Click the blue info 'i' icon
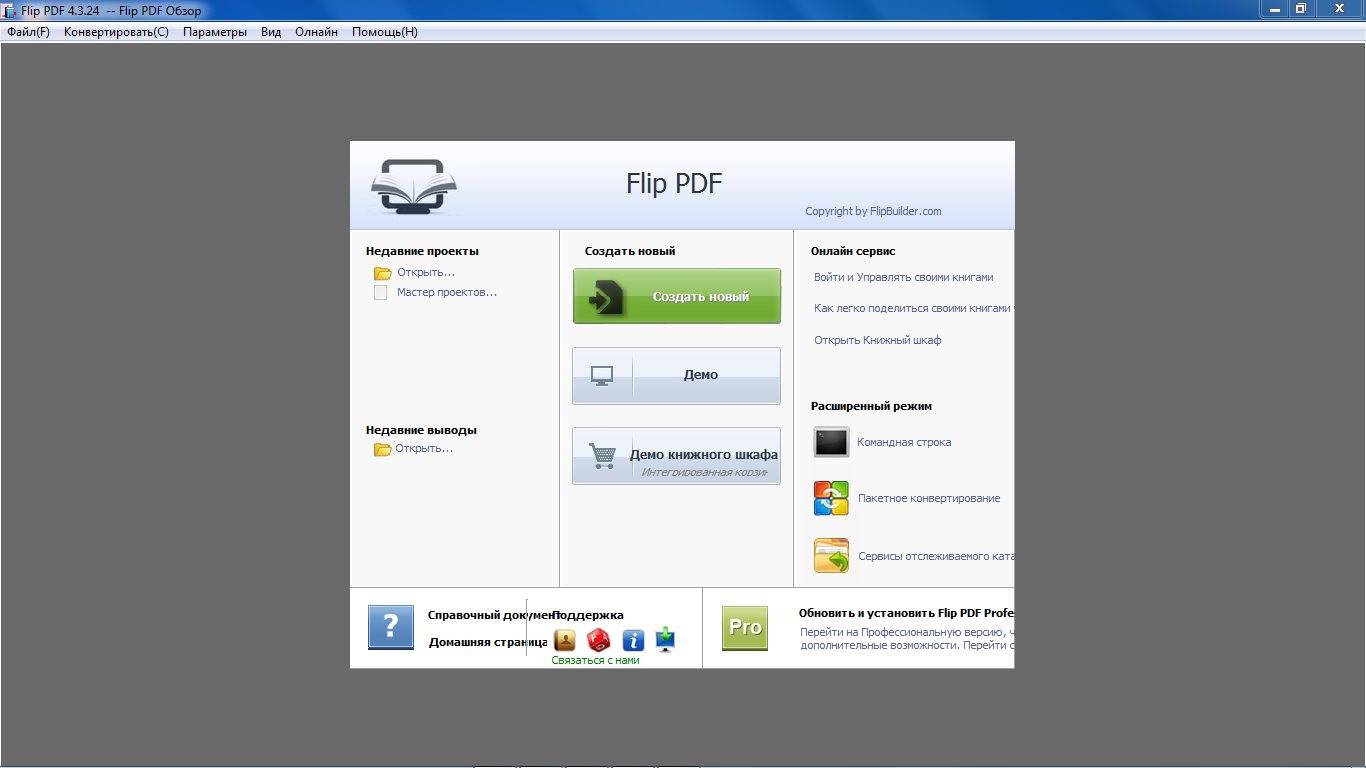The width and height of the screenshot is (1366, 768). pos(633,640)
